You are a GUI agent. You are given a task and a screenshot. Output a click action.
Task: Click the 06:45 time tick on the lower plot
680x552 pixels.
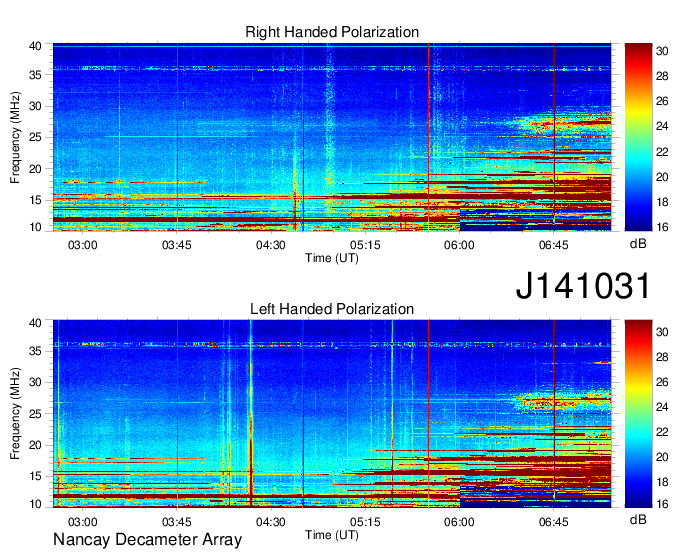553,522
